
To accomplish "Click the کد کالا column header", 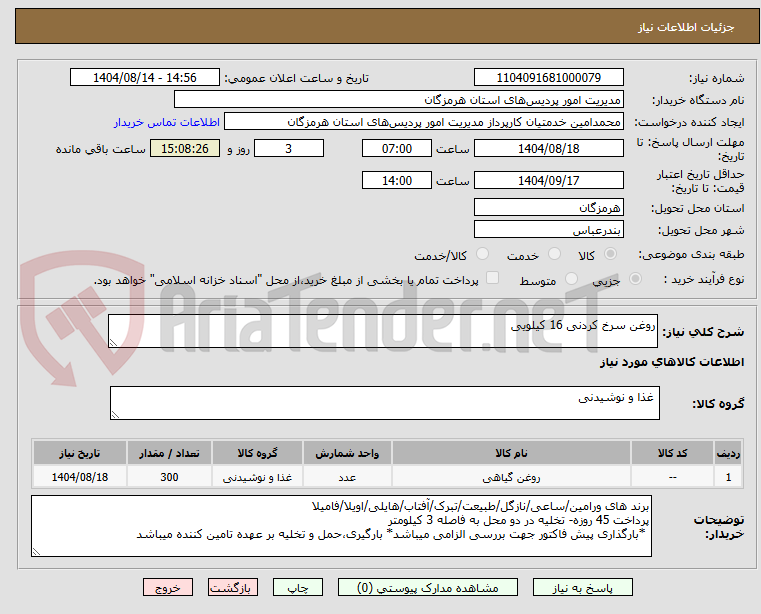I will (672, 453).
